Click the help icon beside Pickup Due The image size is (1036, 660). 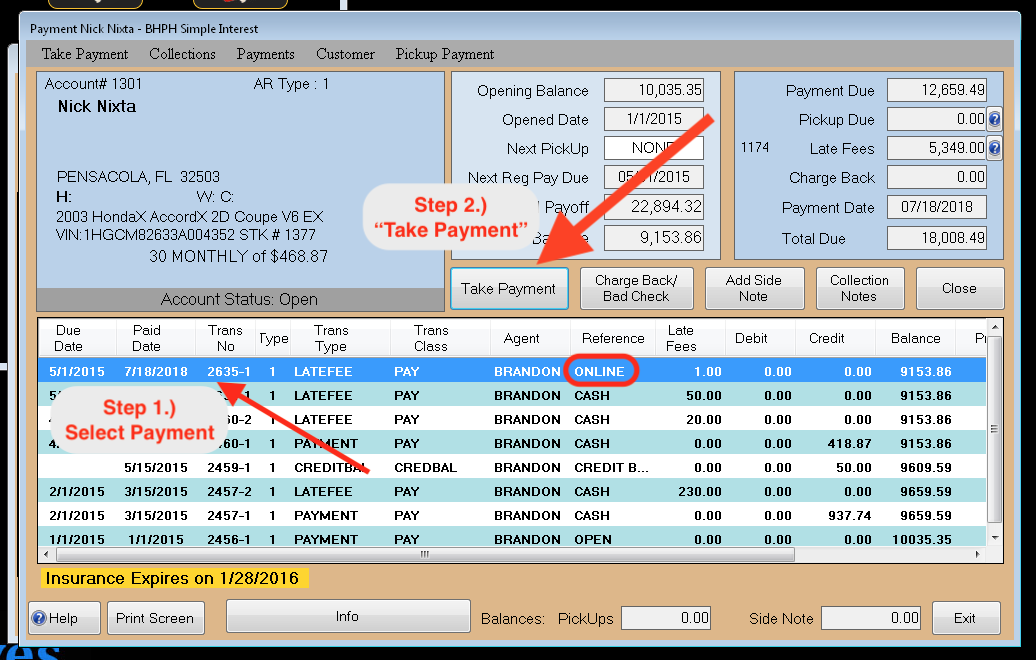(994, 120)
